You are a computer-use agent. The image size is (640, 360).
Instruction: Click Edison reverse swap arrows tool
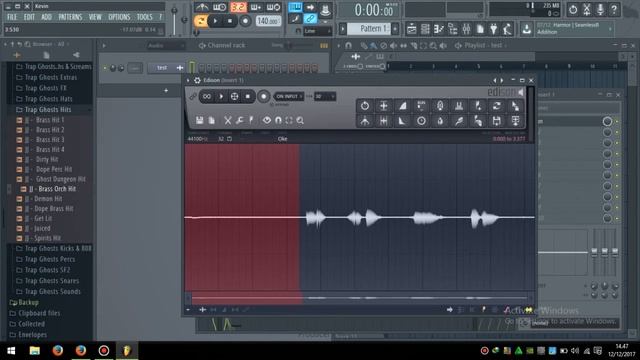coord(497,106)
